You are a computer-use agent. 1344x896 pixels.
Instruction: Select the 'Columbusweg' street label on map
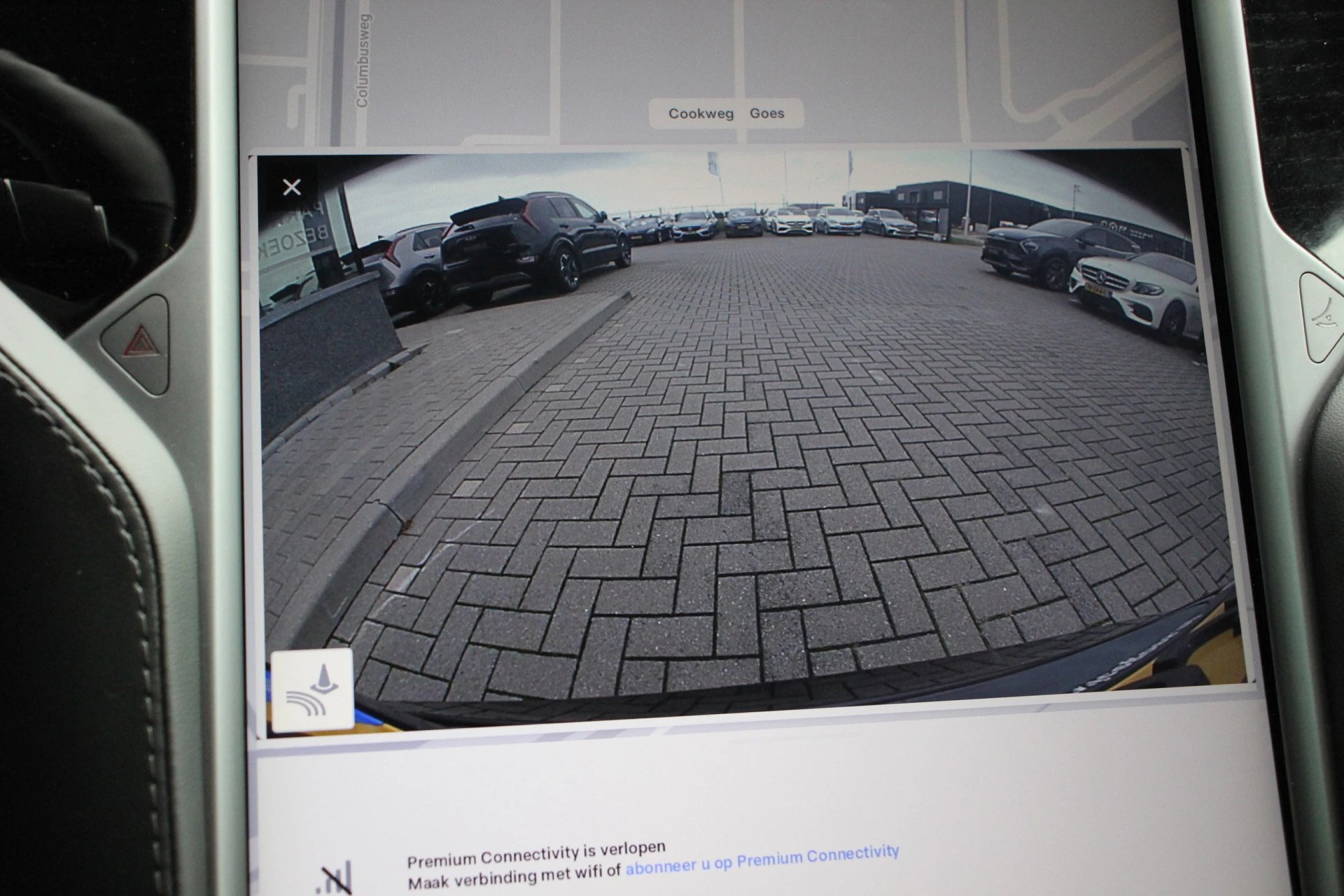[363, 61]
